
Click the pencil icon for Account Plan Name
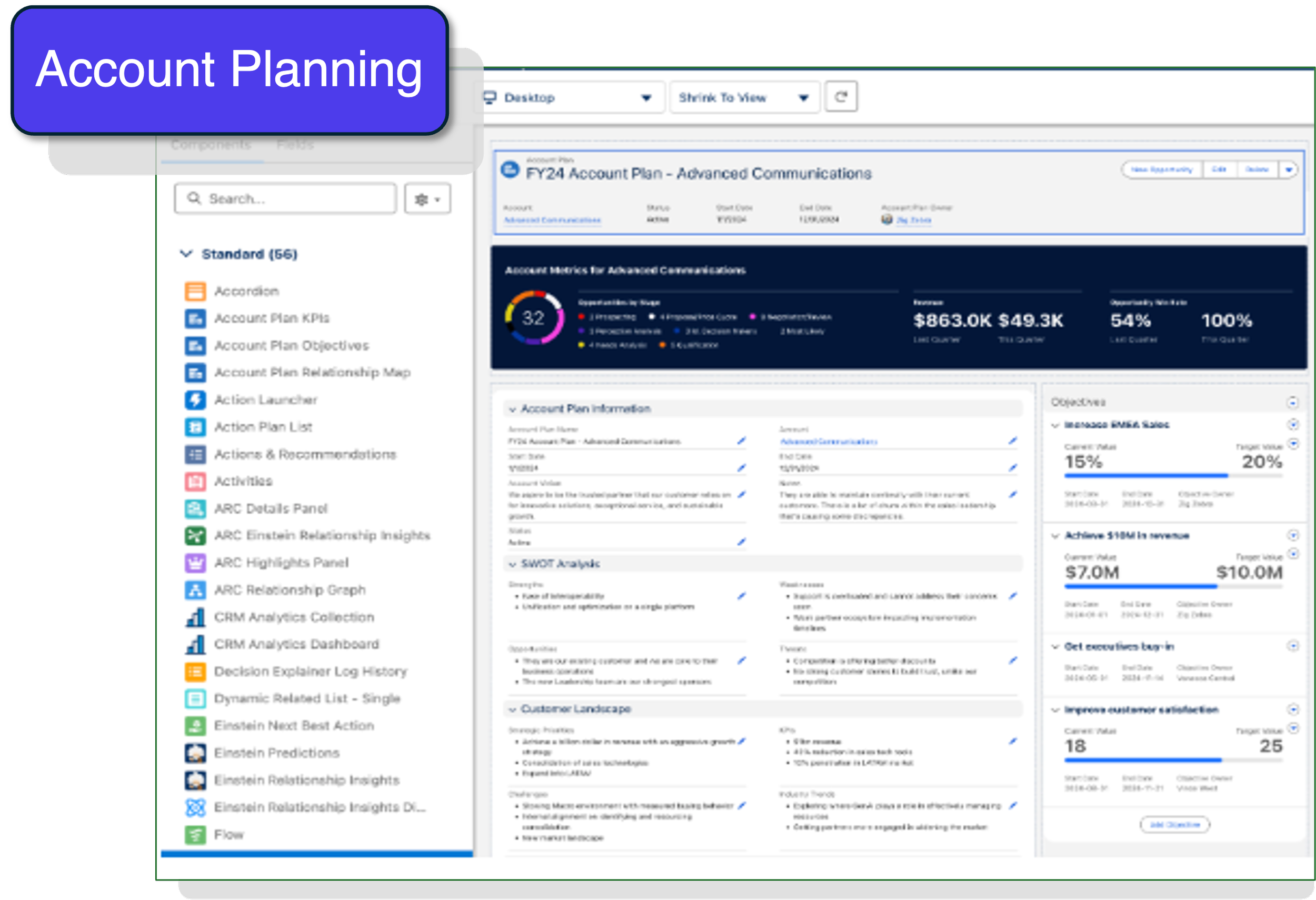[741, 441]
